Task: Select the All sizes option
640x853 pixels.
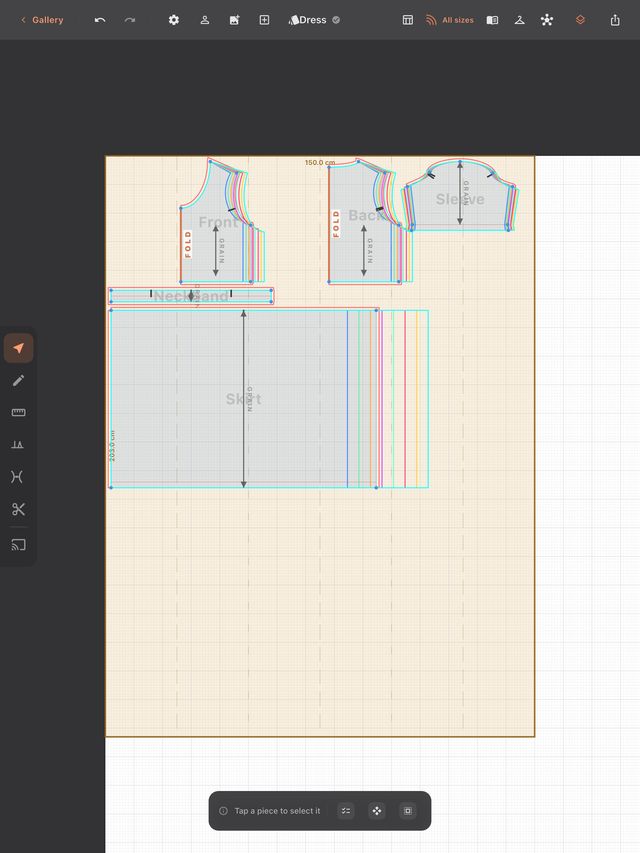Action: (x=450, y=20)
